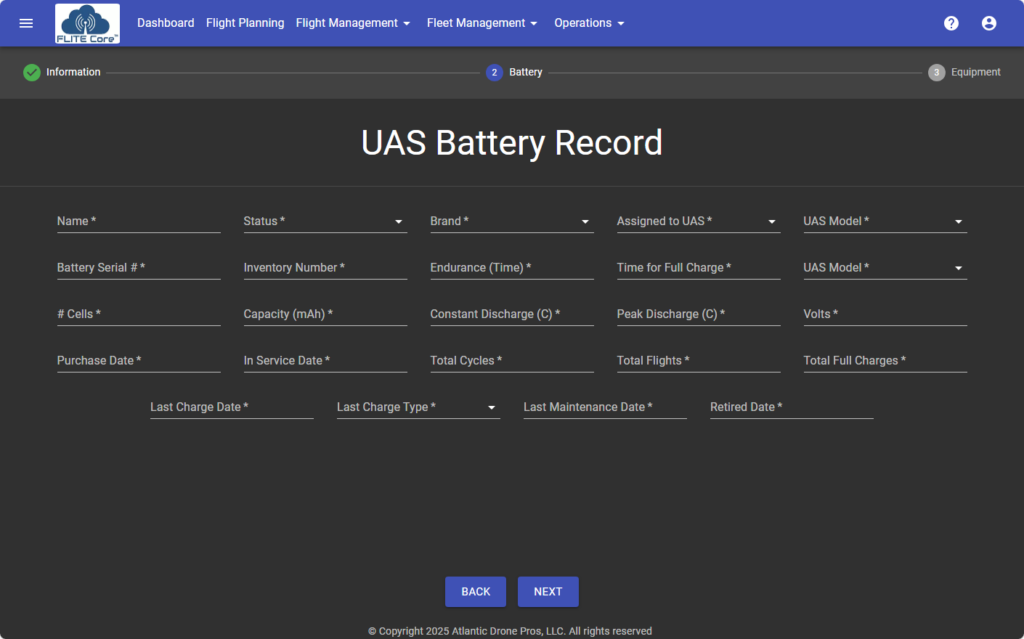Screen dimensions: 1024x639
Task: Focus the Battery Serial # field
Action: coord(138,268)
